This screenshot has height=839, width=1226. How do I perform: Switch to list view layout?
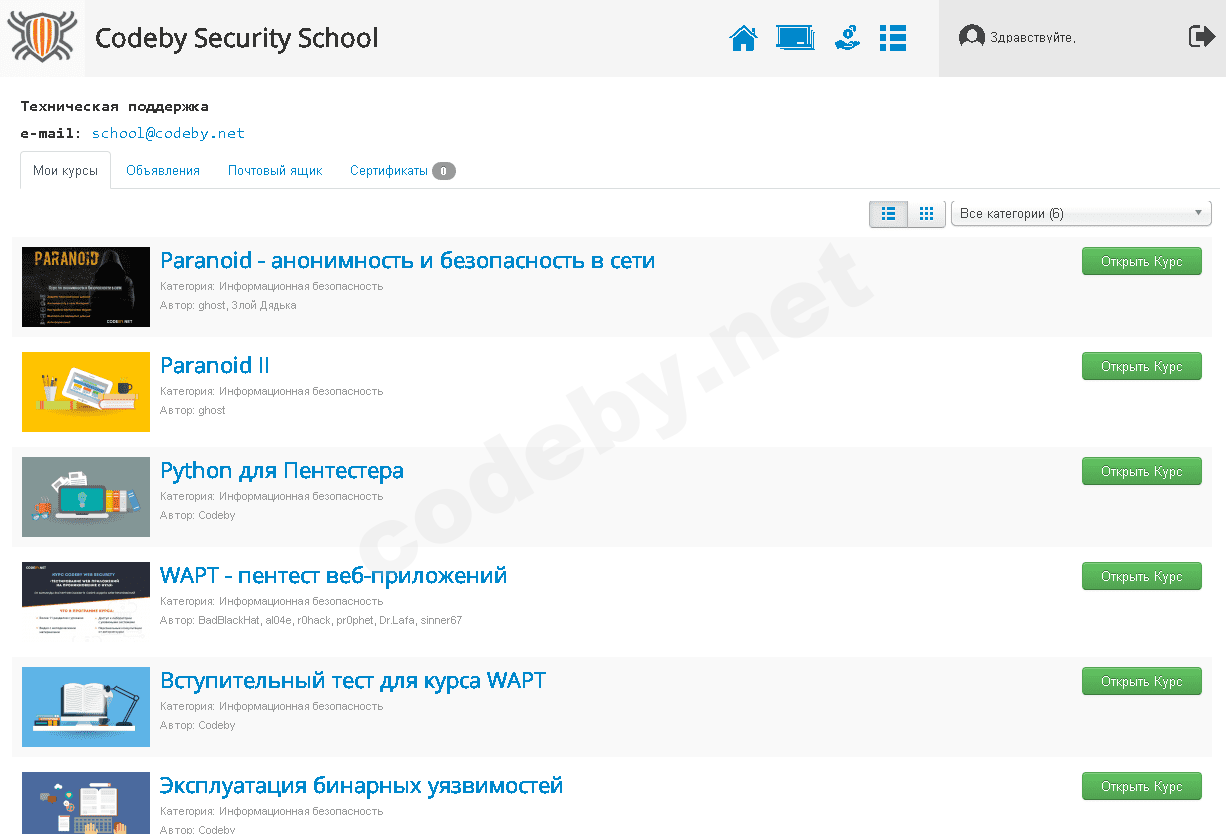click(888, 214)
